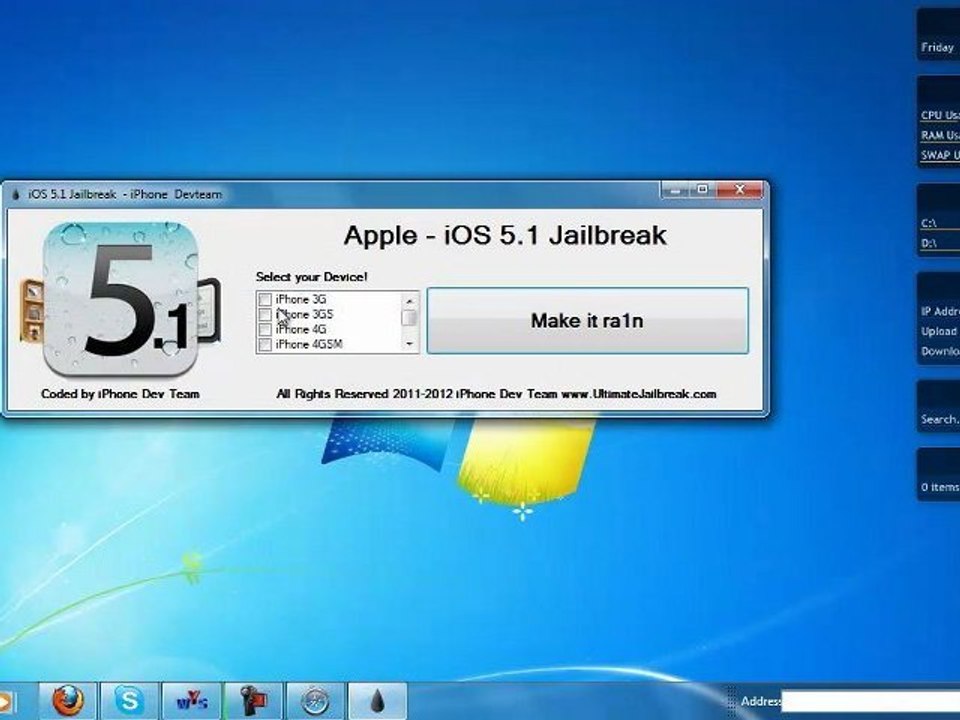This screenshot has height=720, width=960.
Task: Click the 'Select your Device!' label
Action: [312, 277]
